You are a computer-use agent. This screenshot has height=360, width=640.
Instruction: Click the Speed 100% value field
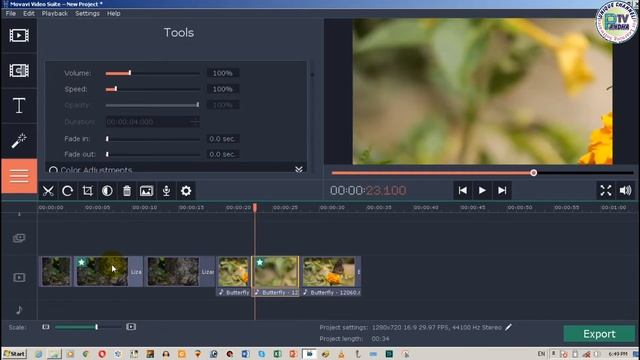point(223,89)
